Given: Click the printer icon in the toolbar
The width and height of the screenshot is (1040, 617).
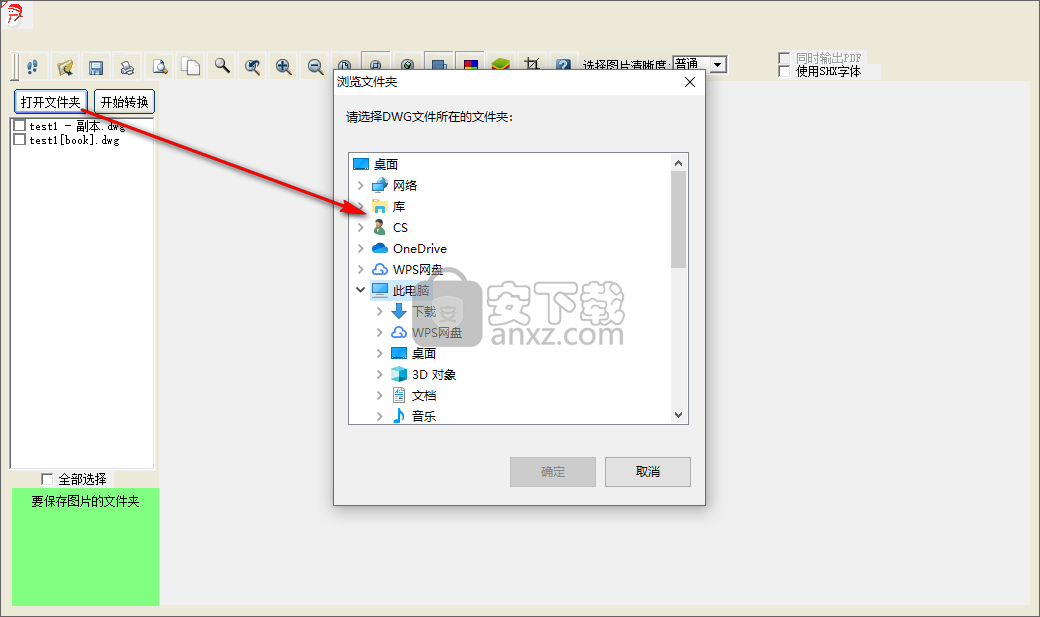Looking at the screenshot, I should (x=127, y=66).
